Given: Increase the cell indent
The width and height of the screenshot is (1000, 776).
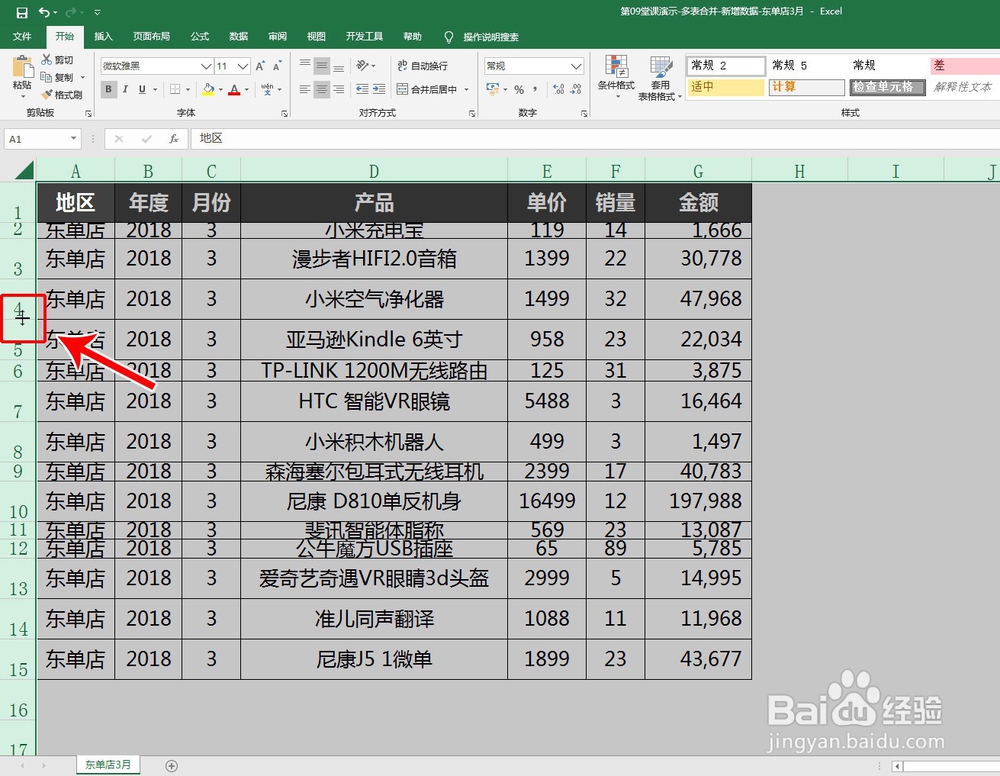Looking at the screenshot, I should point(379,89).
